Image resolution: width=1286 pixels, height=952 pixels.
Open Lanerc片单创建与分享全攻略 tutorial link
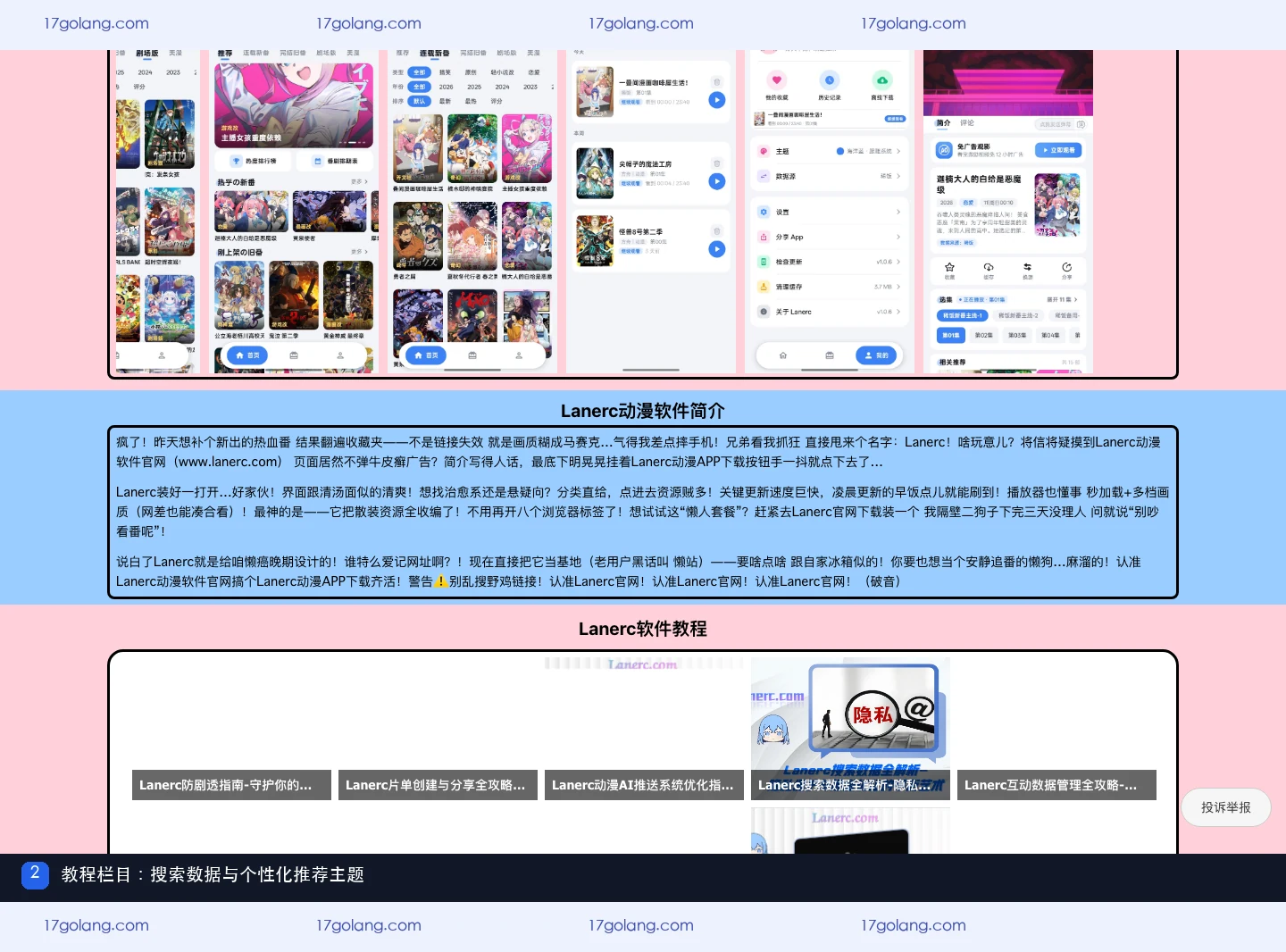click(x=438, y=785)
